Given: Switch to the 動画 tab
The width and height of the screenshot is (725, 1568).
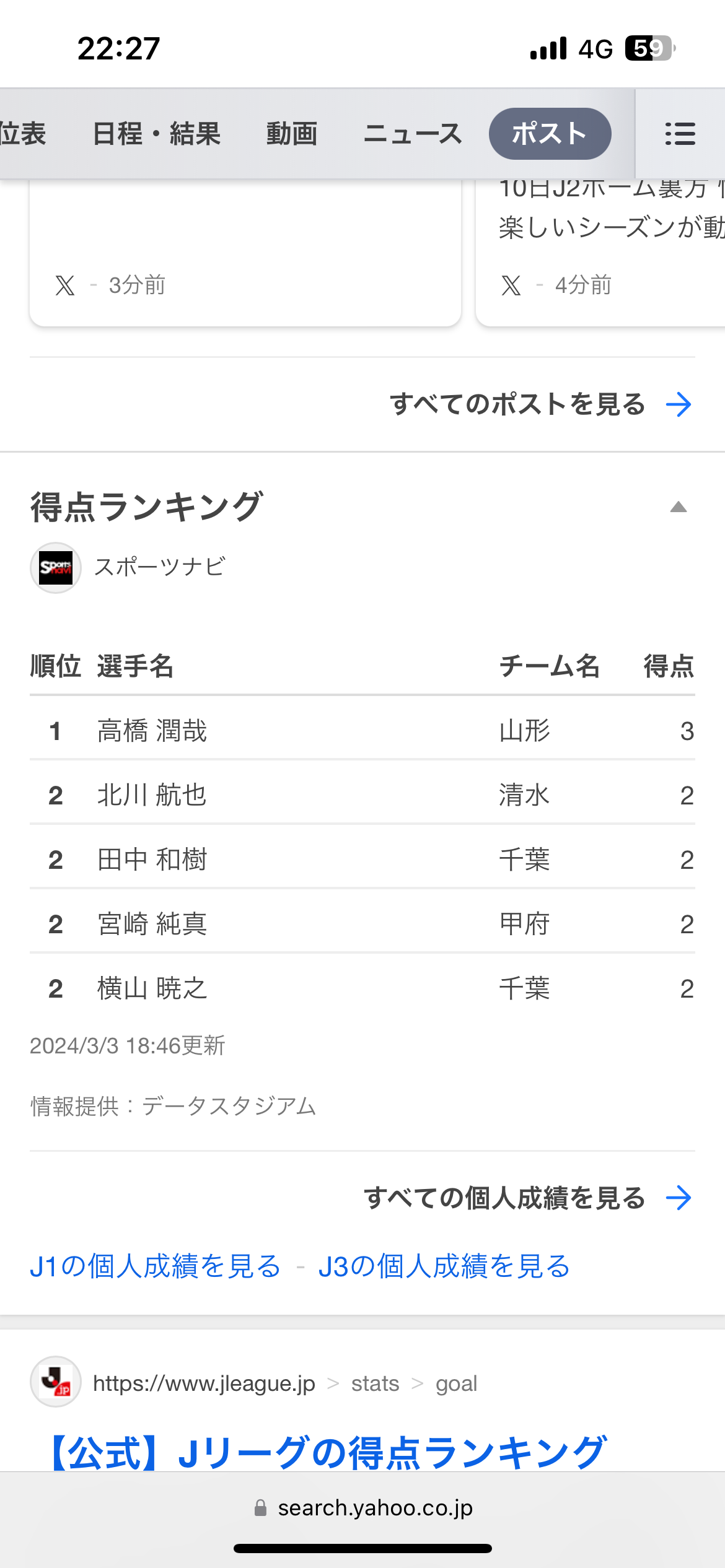Looking at the screenshot, I should click(292, 134).
